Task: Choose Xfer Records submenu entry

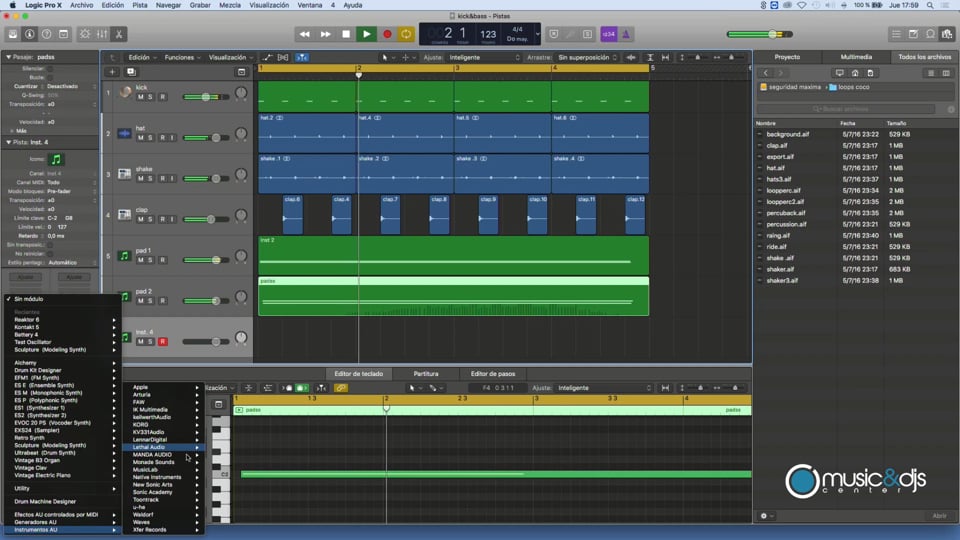Action: (x=163, y=530)
